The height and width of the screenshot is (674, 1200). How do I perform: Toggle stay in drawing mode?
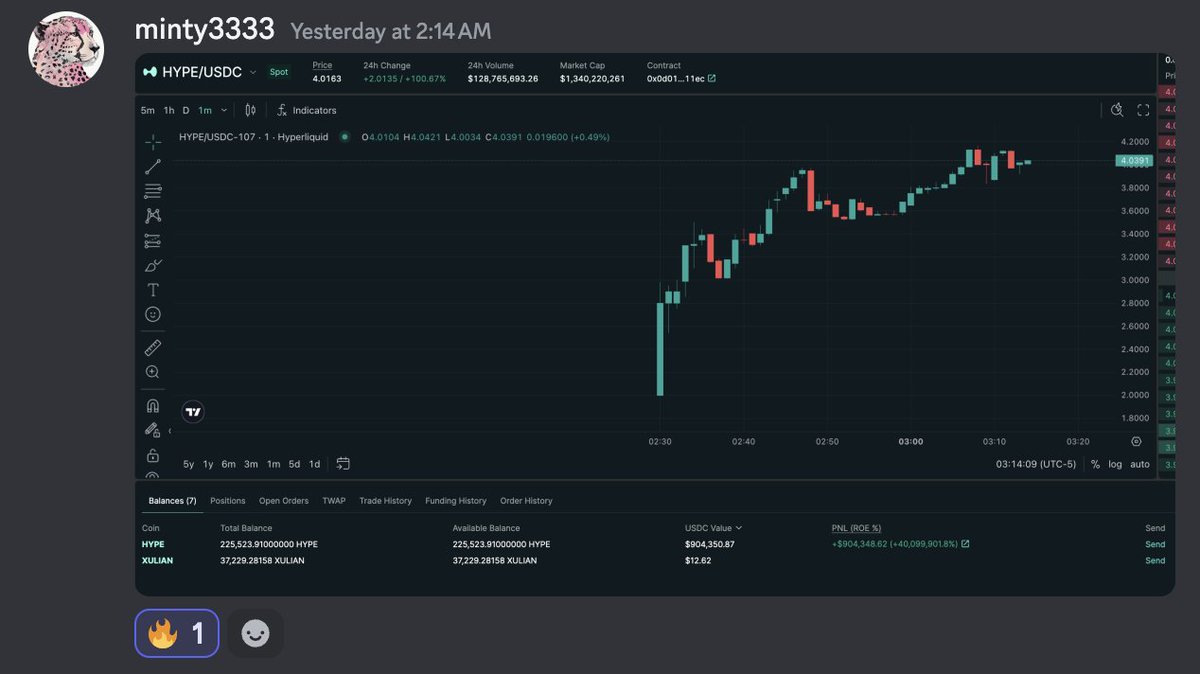pos(152,430)
